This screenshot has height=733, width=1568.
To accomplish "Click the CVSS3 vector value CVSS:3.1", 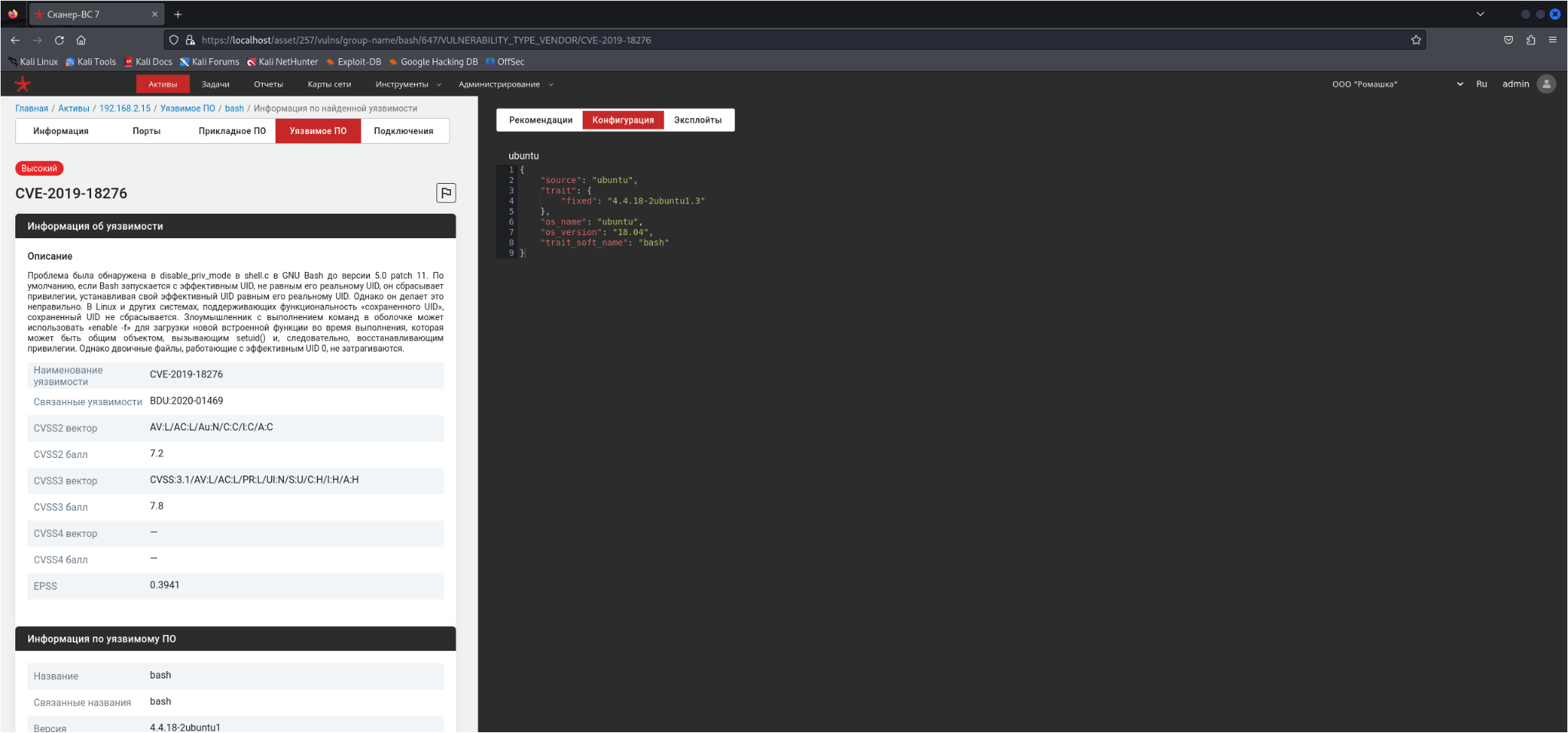I will click(x=254, y=480).
